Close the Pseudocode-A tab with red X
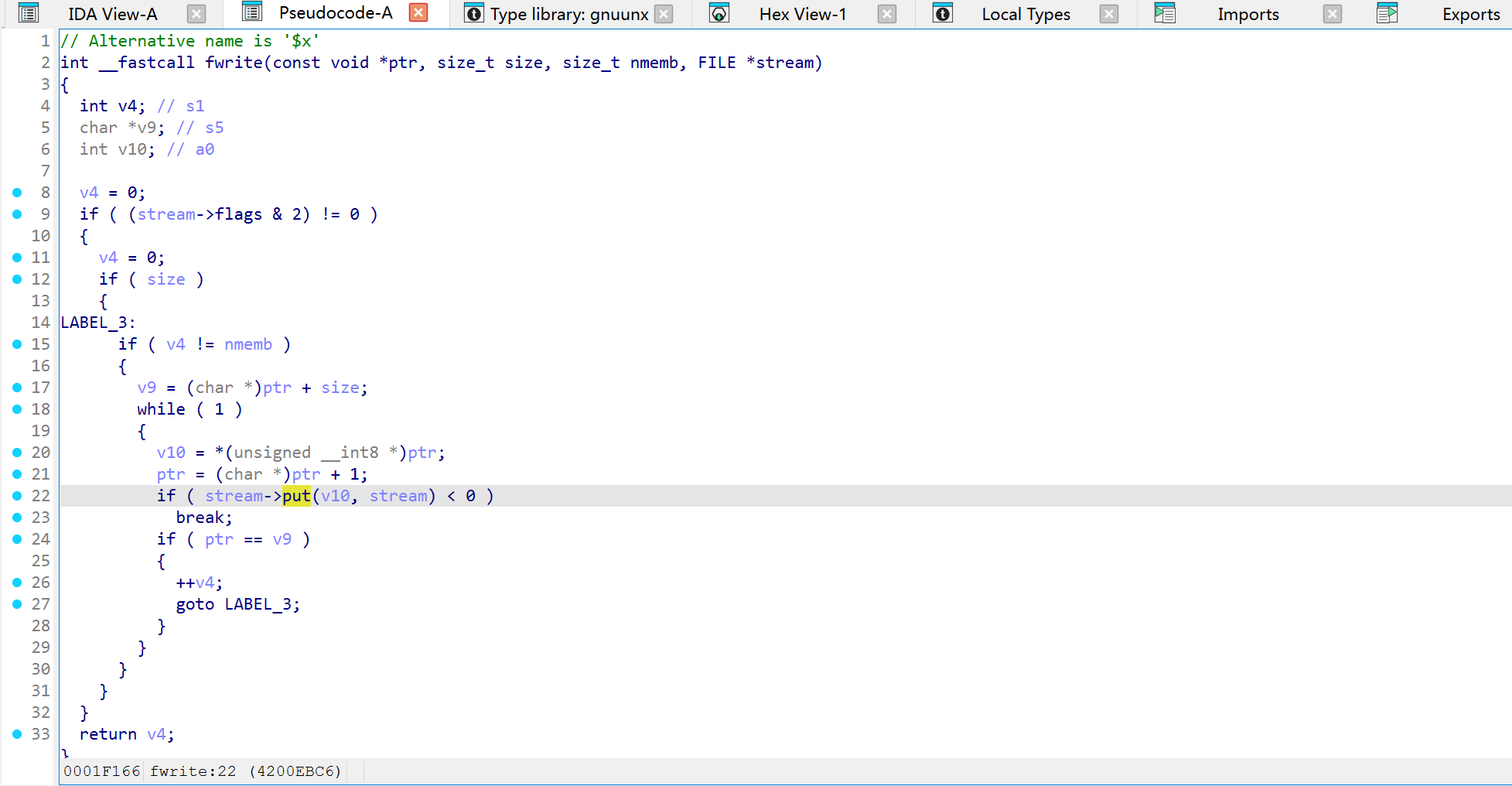1512x786 pixels. click(418, 13)
